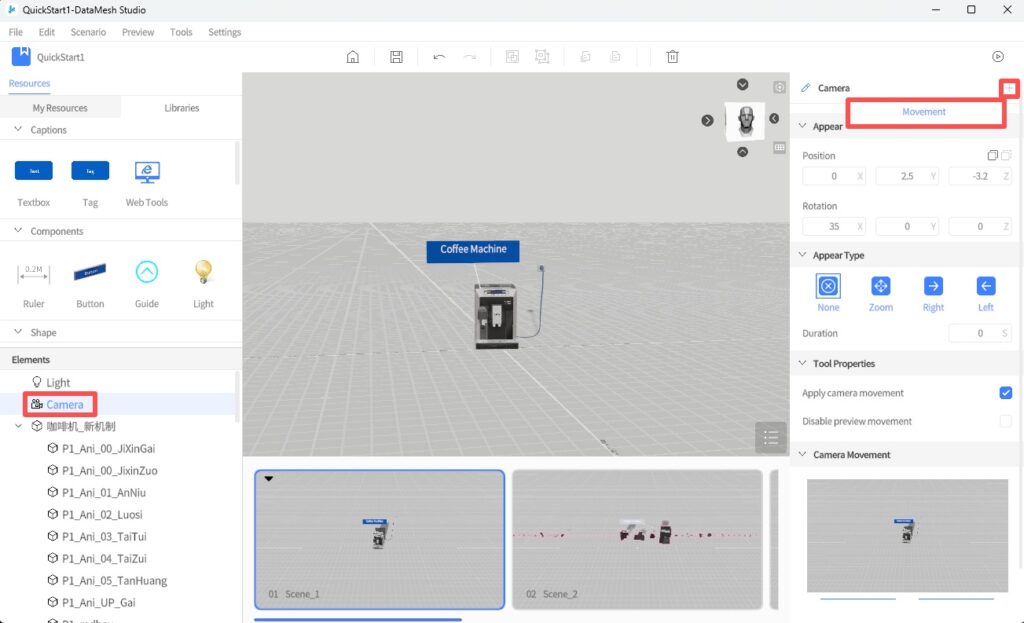Screen dimensions: 1024x623
Task: Click the Home icon in toolbar
Action: tap(352, 57)
